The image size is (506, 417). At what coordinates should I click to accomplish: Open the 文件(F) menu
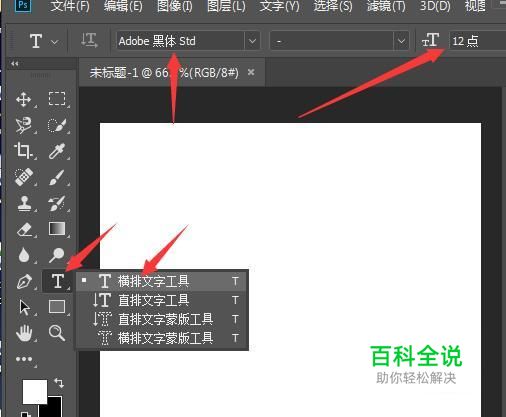[70, 6]
